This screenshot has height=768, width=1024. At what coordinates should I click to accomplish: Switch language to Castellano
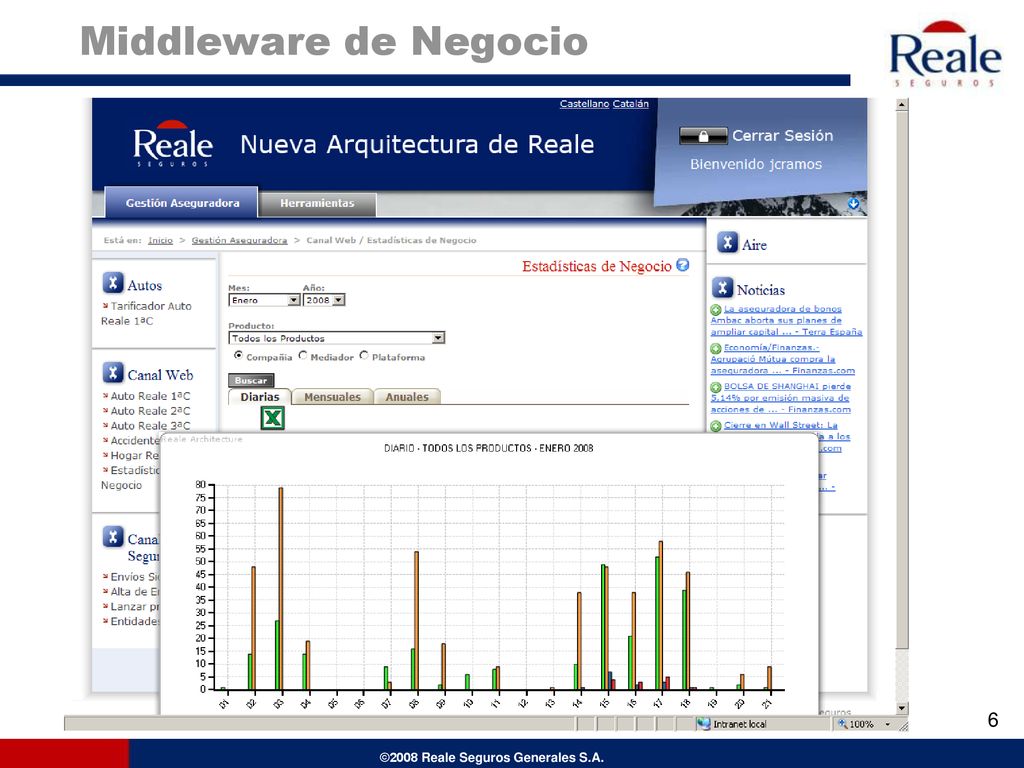pyautogui.click(x=584, y=104)
